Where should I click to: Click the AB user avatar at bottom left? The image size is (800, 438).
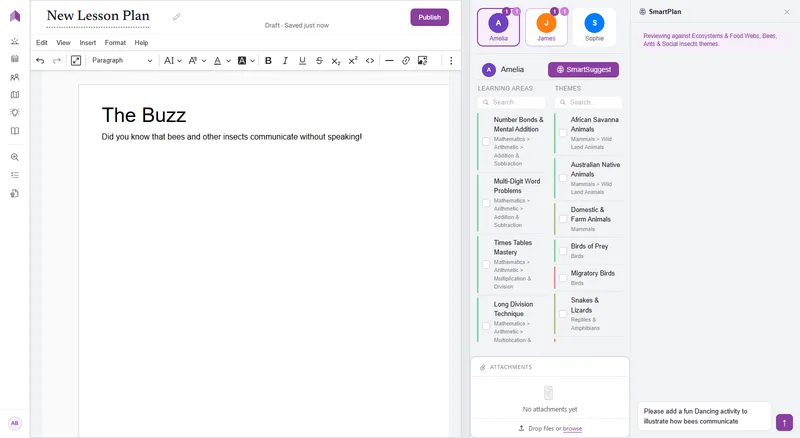tap(15, 423)
